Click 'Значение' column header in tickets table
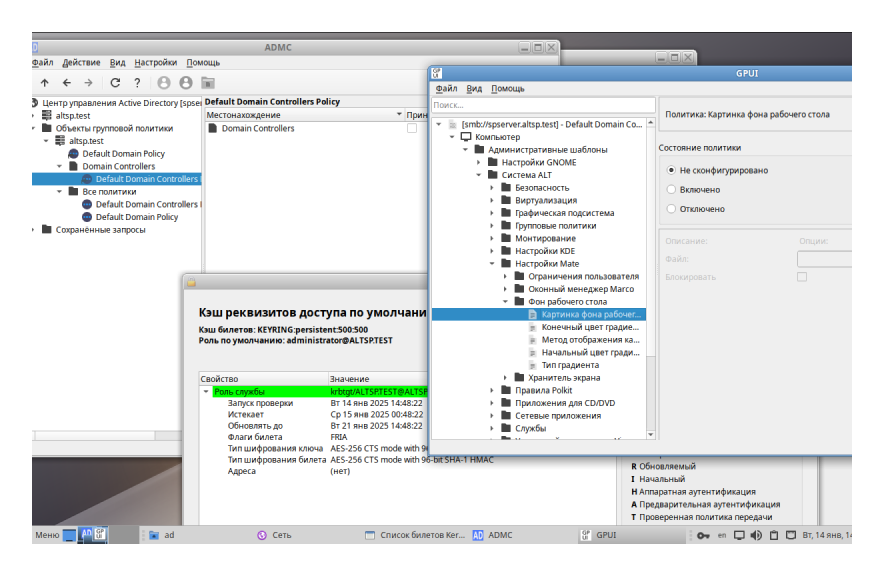Screen dimensions: 884x576 click(x=378, y=379)
